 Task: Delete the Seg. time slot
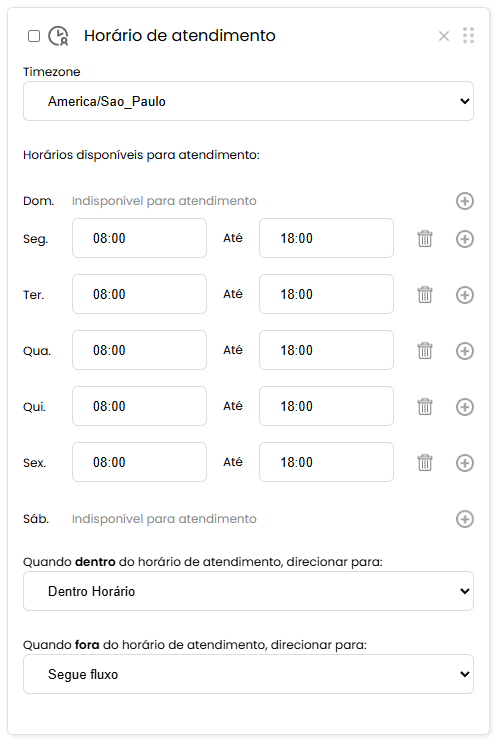click(x=425, y=238)
